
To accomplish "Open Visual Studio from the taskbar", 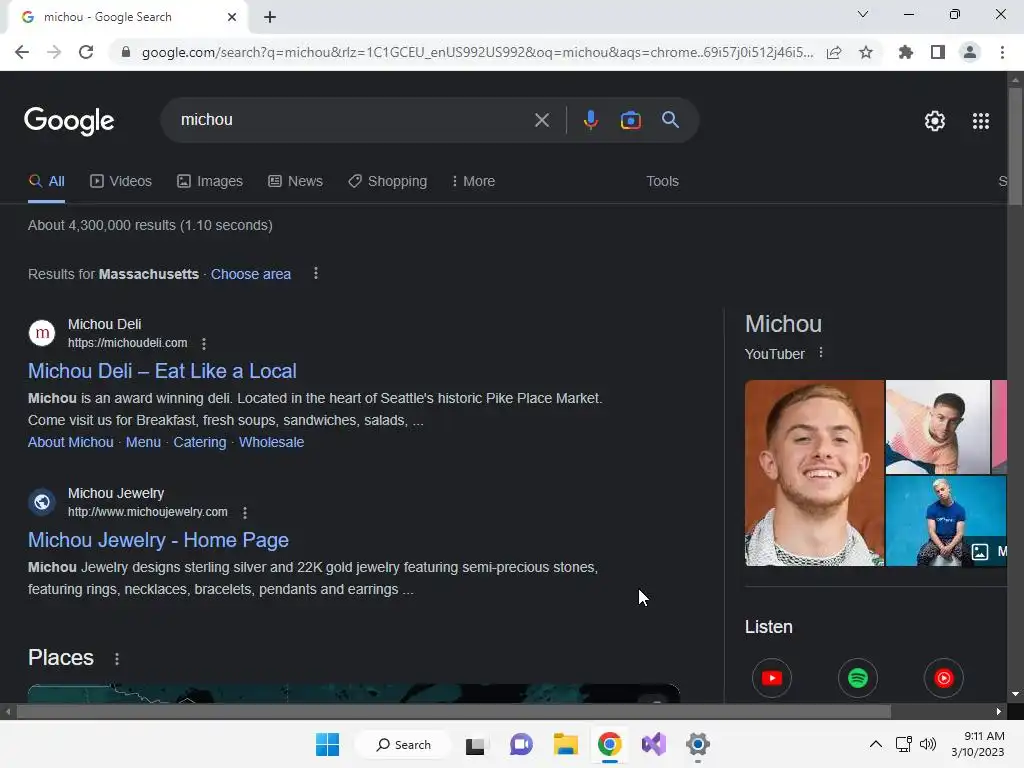I will point(654,744).
